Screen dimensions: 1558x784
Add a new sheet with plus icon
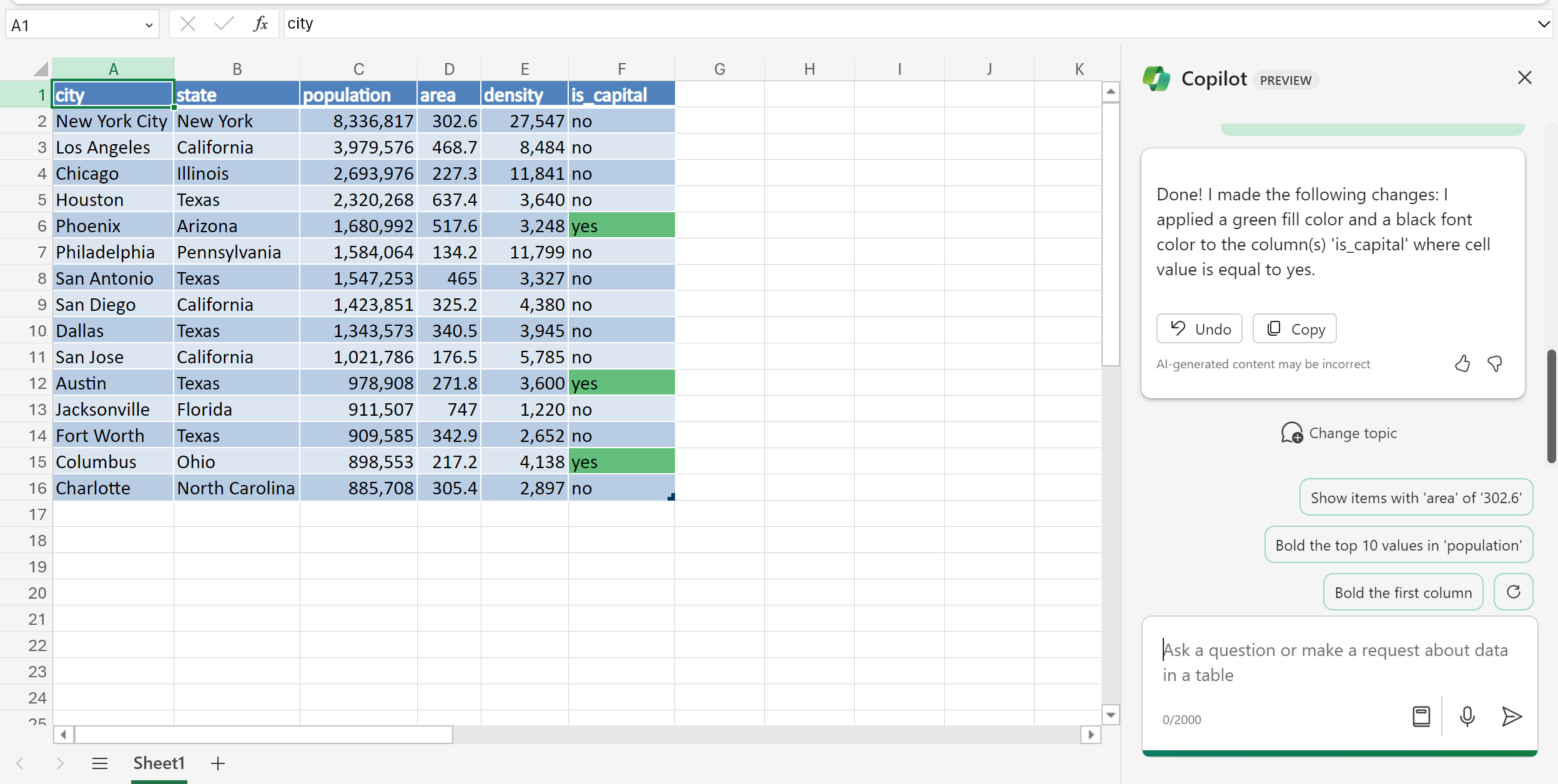point(218,763)
